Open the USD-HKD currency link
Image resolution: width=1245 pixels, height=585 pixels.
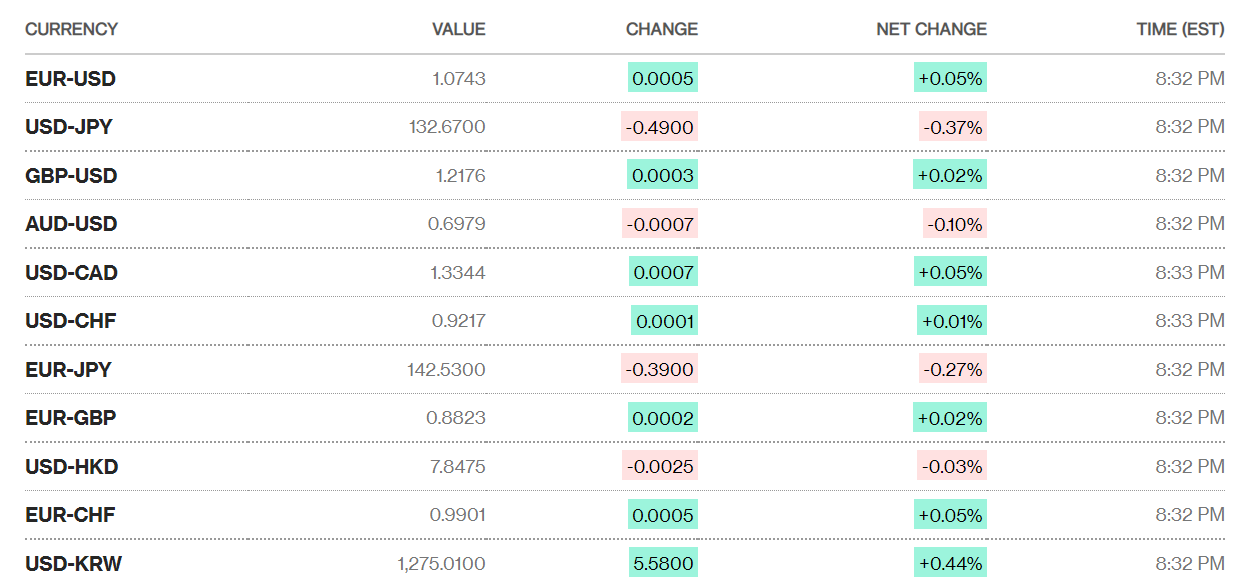(x=71, y=467)
